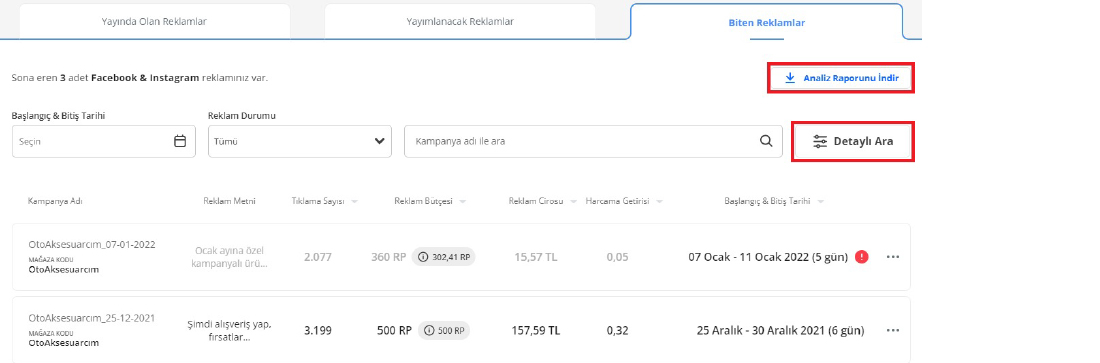Click download arrow icon in Analiz Raporunu İndir
1100x363 pixels.
[790, 78]
